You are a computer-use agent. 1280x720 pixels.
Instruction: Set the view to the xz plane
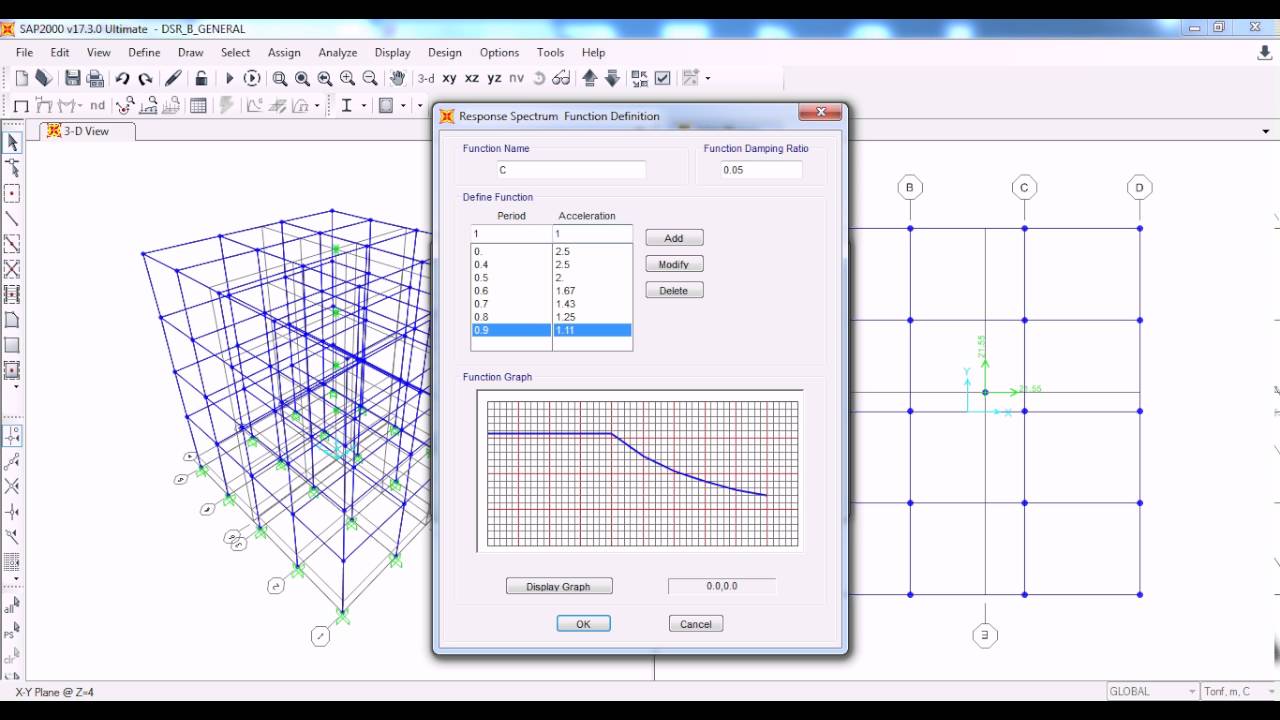tap(472, 78)
